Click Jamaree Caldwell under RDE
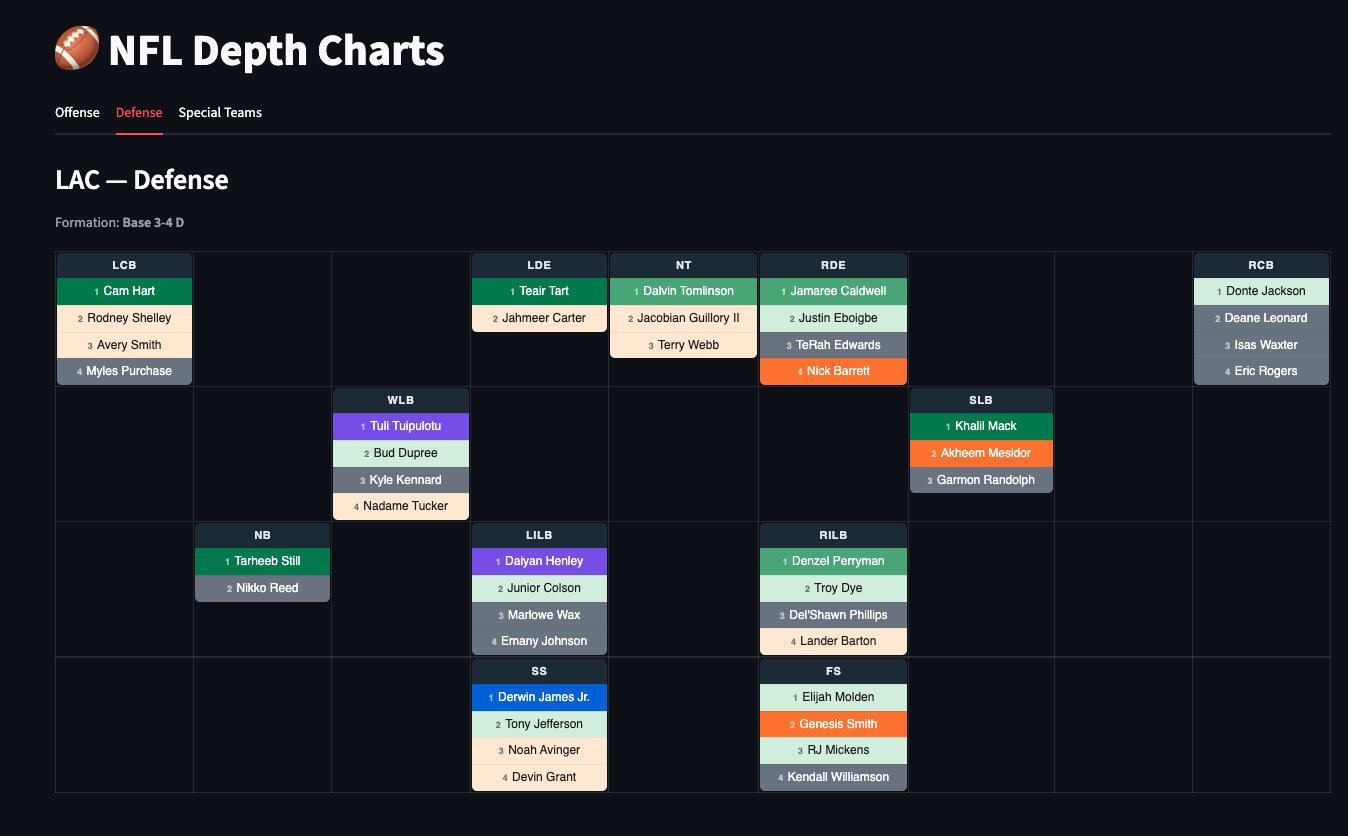 tap(833, 291)
